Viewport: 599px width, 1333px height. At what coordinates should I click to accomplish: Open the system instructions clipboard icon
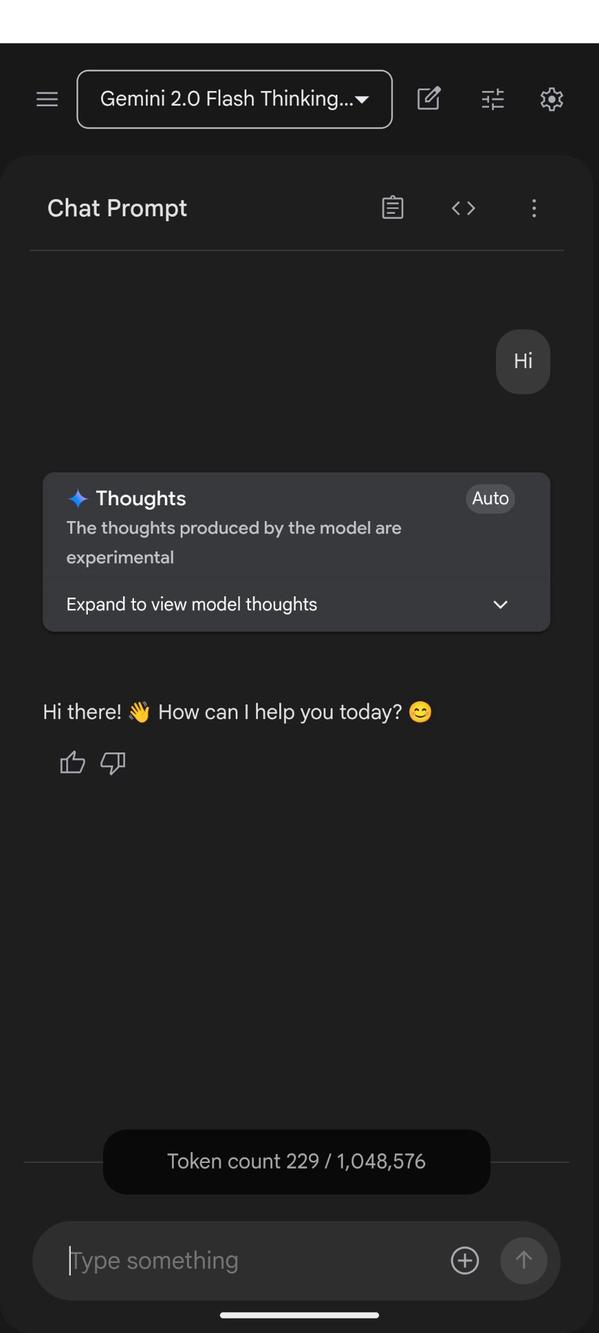tap(392, 207)
